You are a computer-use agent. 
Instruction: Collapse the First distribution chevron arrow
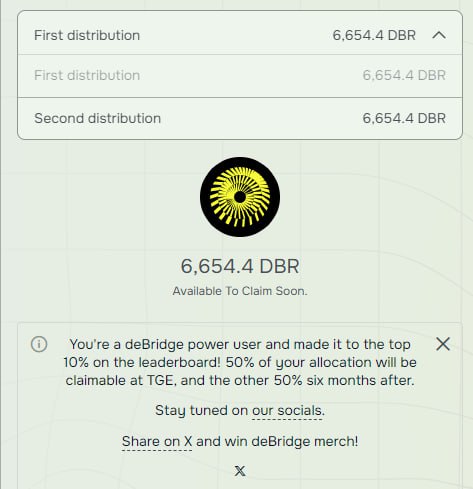tap(439, 35)
